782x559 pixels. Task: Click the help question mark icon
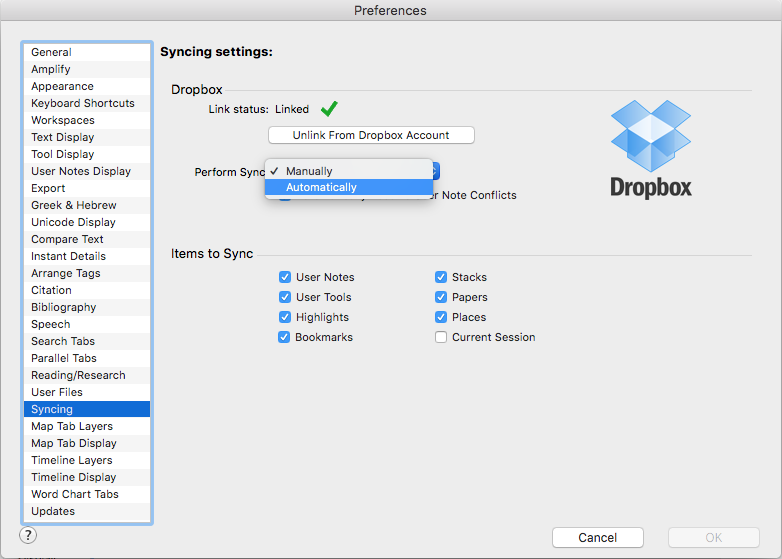(28, 535)
